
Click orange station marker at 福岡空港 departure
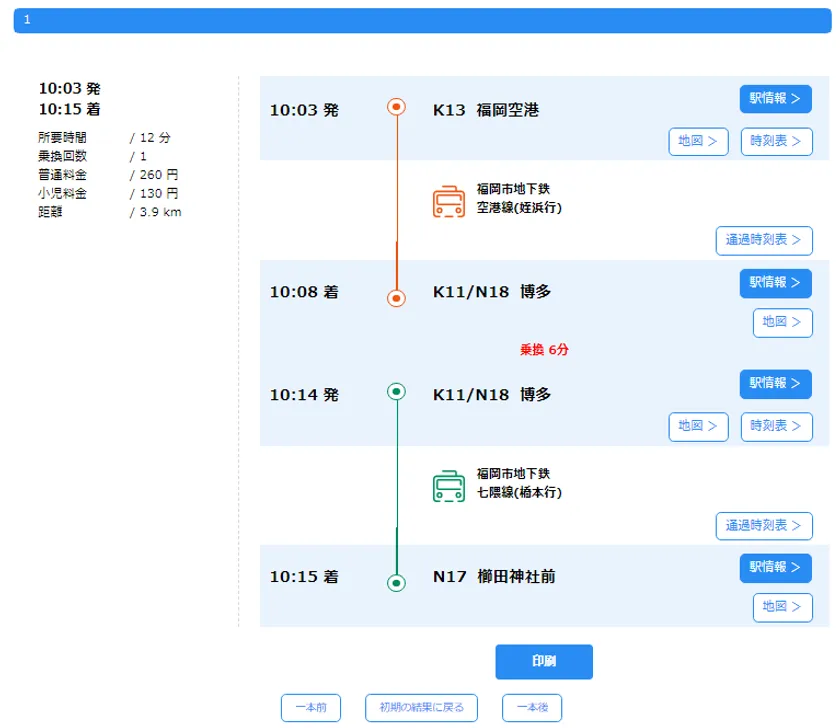pos(396,107)
